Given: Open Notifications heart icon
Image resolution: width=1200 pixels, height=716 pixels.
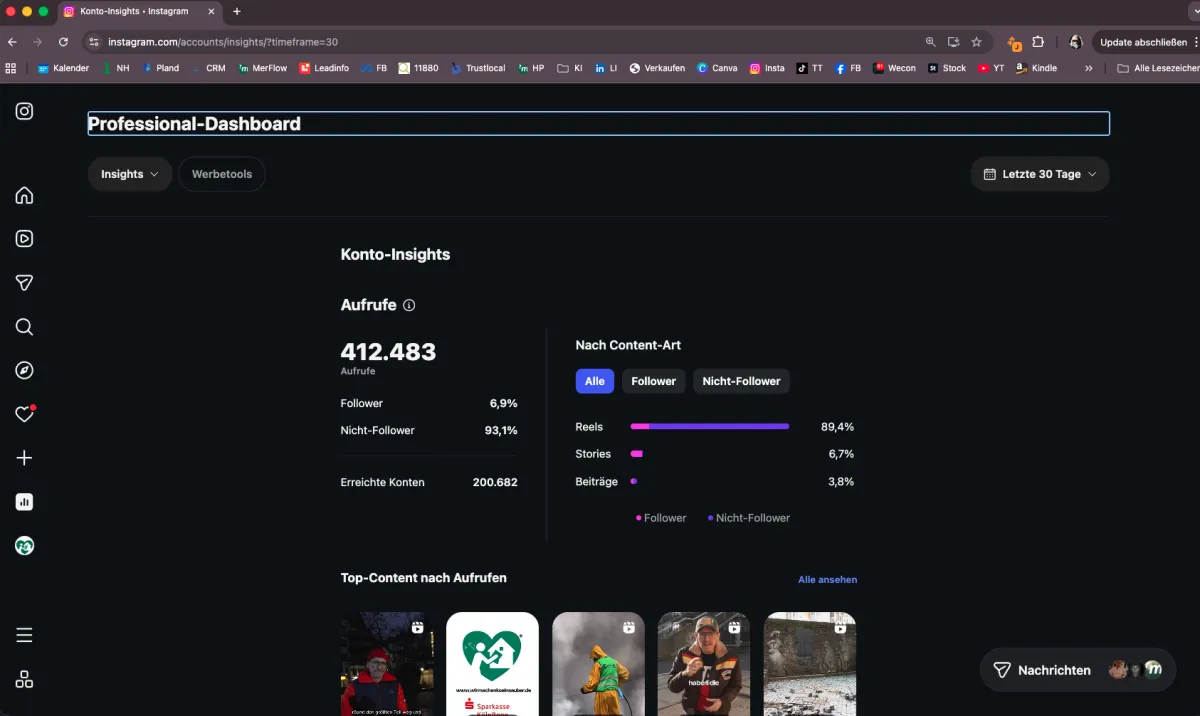Looking at the screenshot, I should (24, 414).
